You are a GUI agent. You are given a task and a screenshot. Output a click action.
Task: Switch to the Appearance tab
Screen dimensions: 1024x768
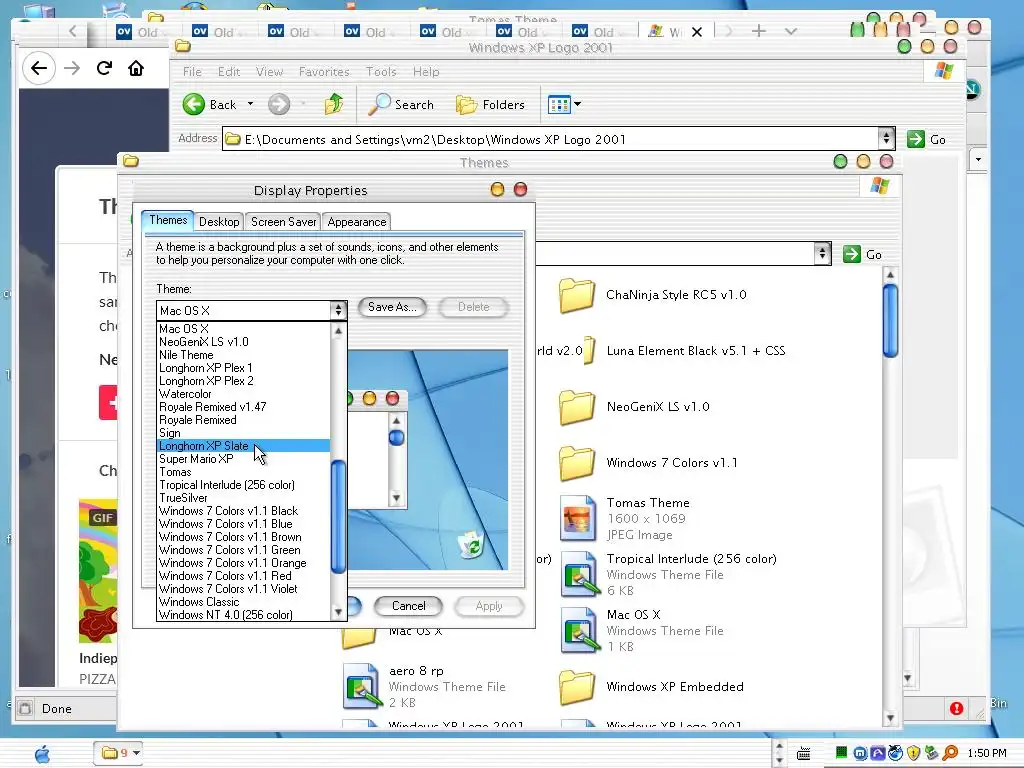click(x=357, y=222)
